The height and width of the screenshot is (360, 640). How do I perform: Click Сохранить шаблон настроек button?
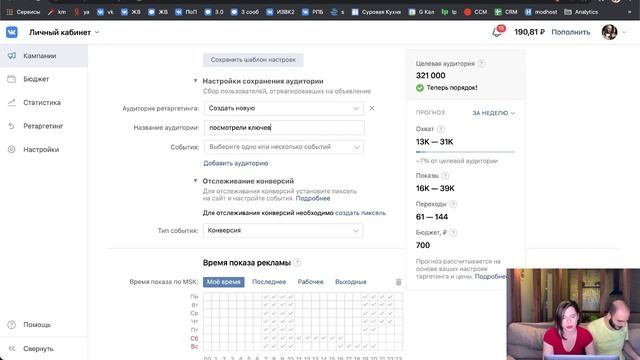[253, 60]
